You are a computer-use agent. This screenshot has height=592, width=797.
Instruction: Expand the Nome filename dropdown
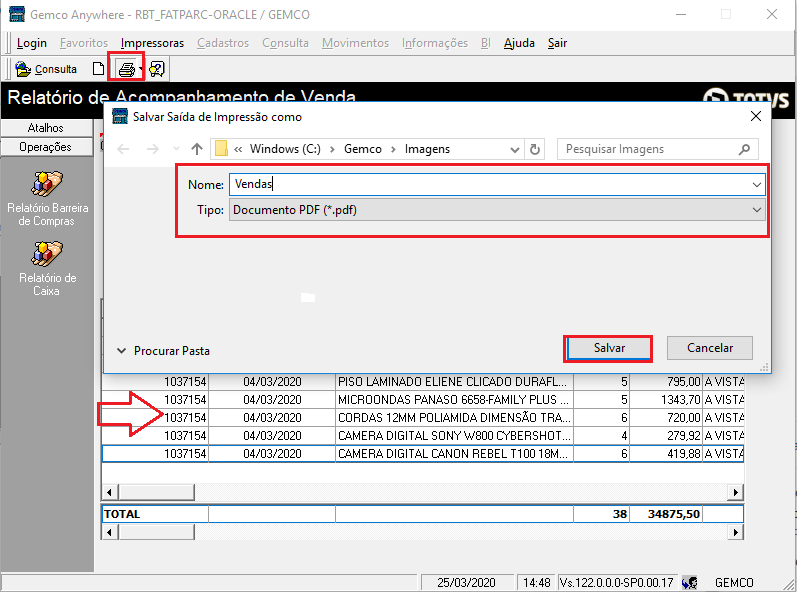point(757,184)
